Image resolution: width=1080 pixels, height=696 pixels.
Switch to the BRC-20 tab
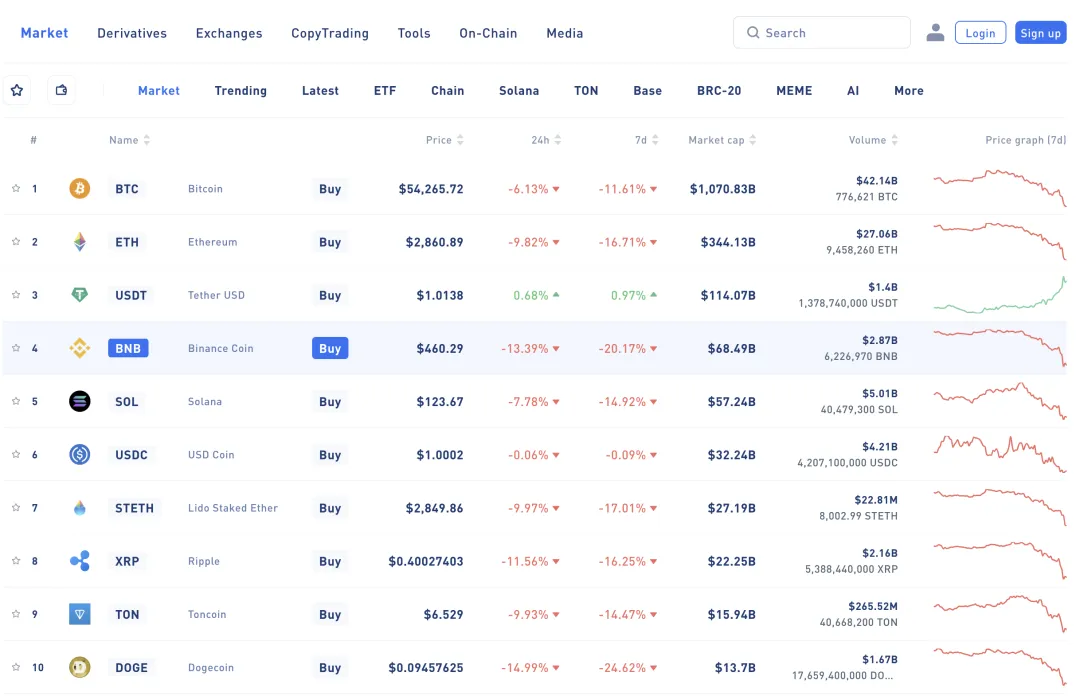(719, 90)
